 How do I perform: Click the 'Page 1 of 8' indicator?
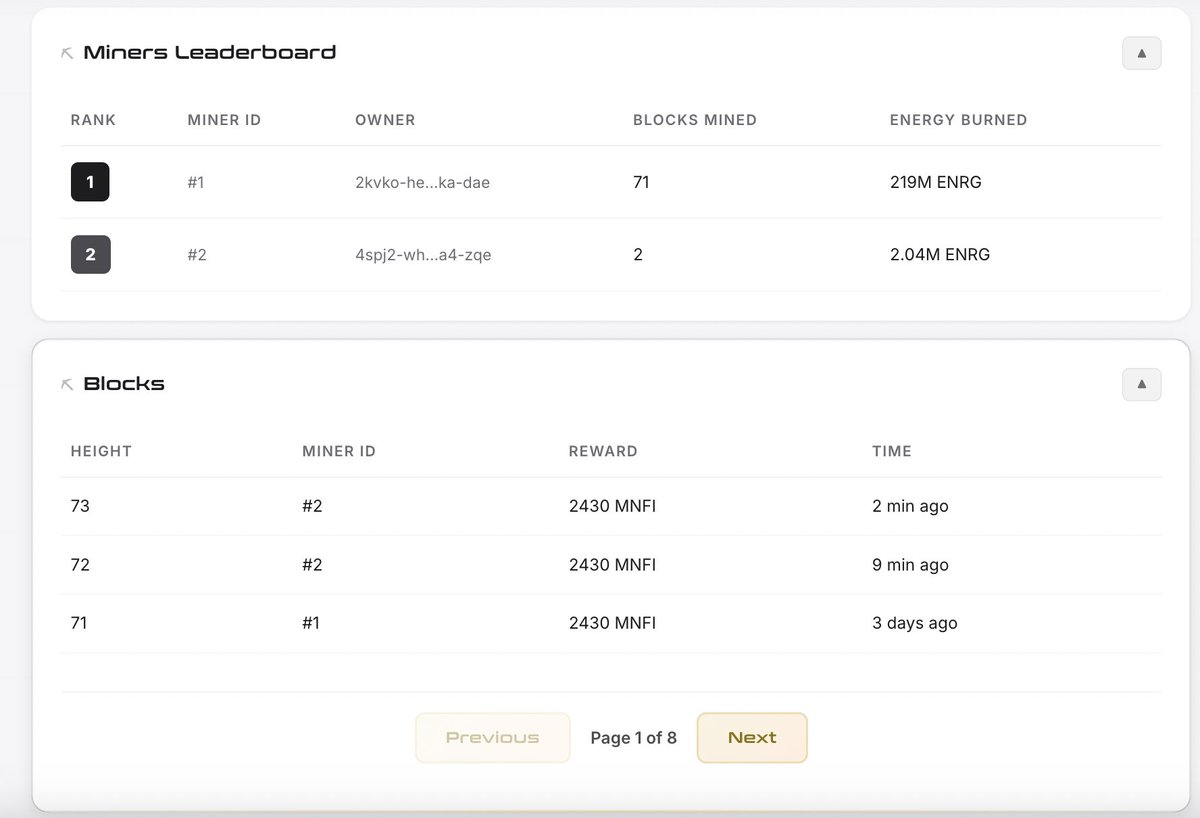633,738
